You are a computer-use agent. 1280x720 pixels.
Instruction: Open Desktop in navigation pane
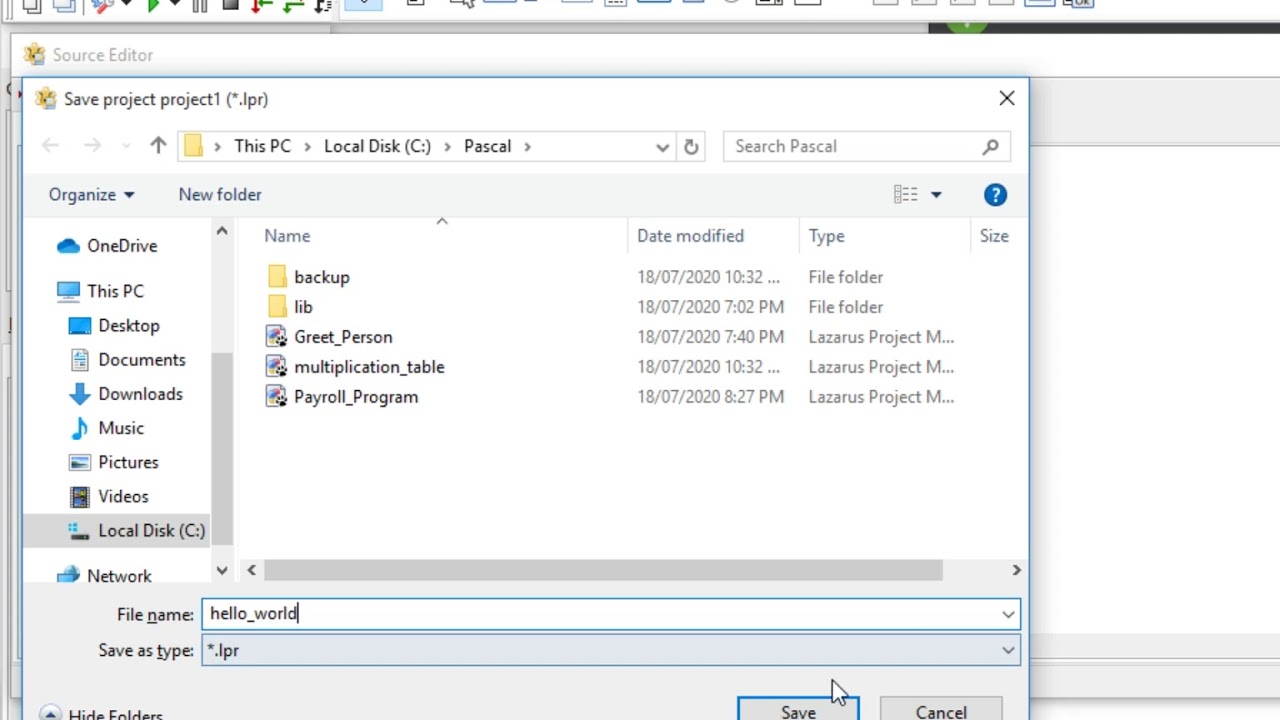129,326
